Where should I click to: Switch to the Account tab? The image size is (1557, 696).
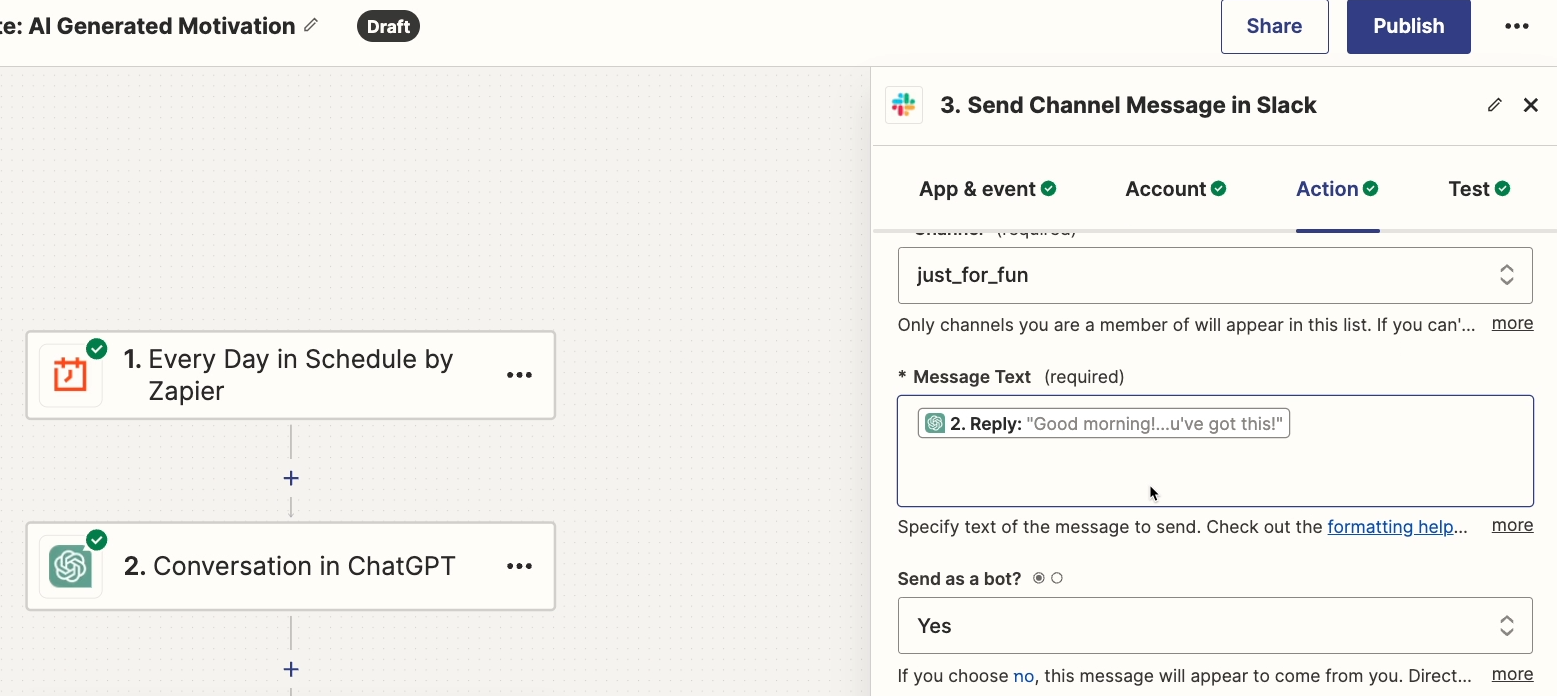click(x=1176, y=189)
